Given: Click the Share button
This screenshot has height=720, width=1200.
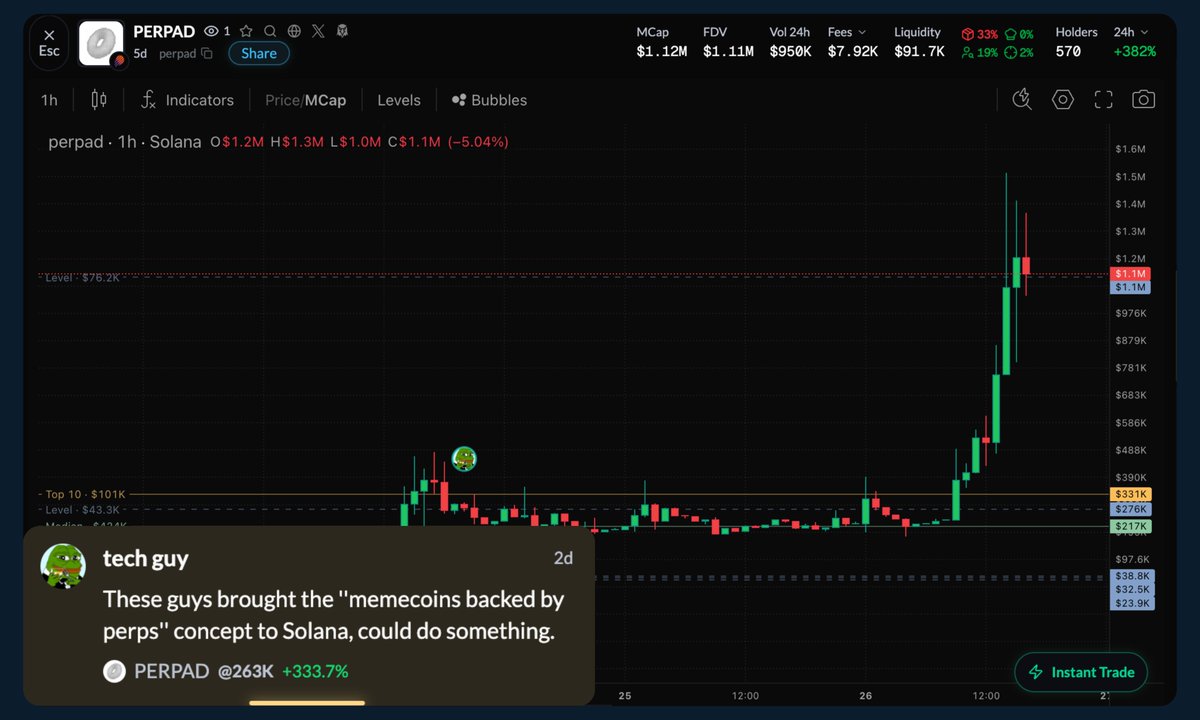Looking at the screenshot, I should 259,53.
